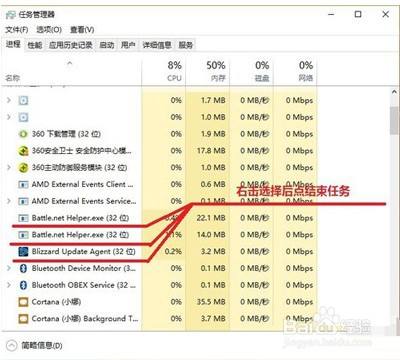Click the 3.7 MB memory cell

[213, 319]
